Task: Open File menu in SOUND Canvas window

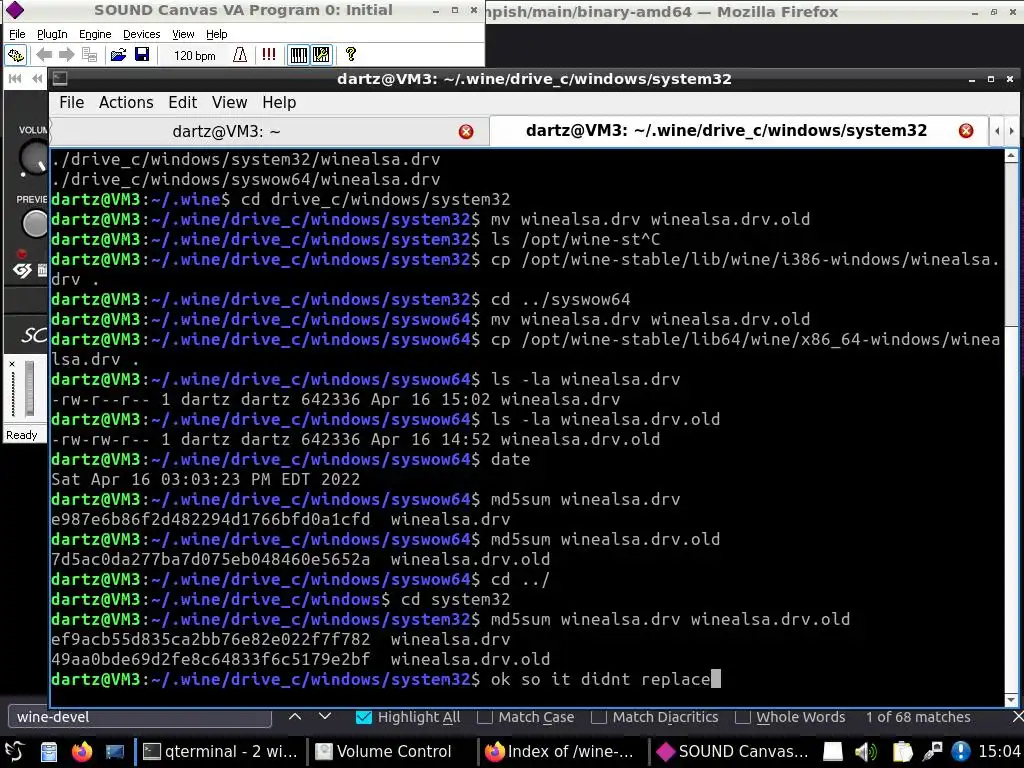Action: pyautogui.click(x=17, y=34)
